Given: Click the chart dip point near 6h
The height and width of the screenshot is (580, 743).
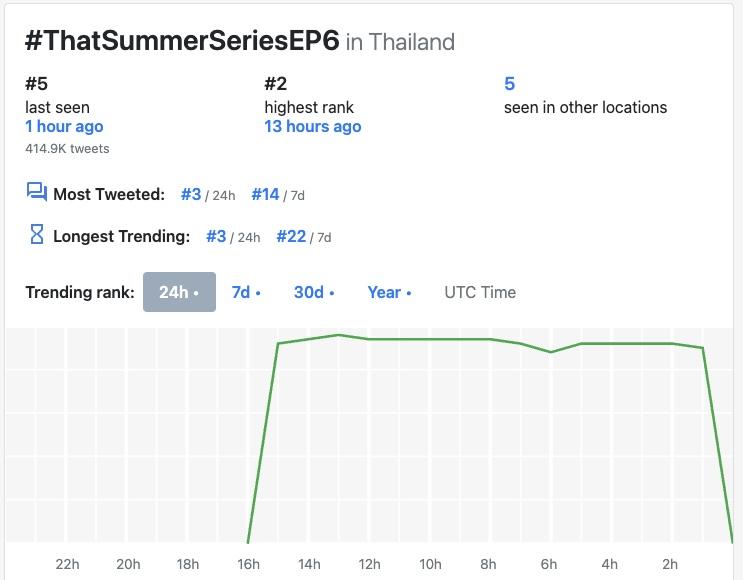Looking at the screenshot, I should click(550, 352).
